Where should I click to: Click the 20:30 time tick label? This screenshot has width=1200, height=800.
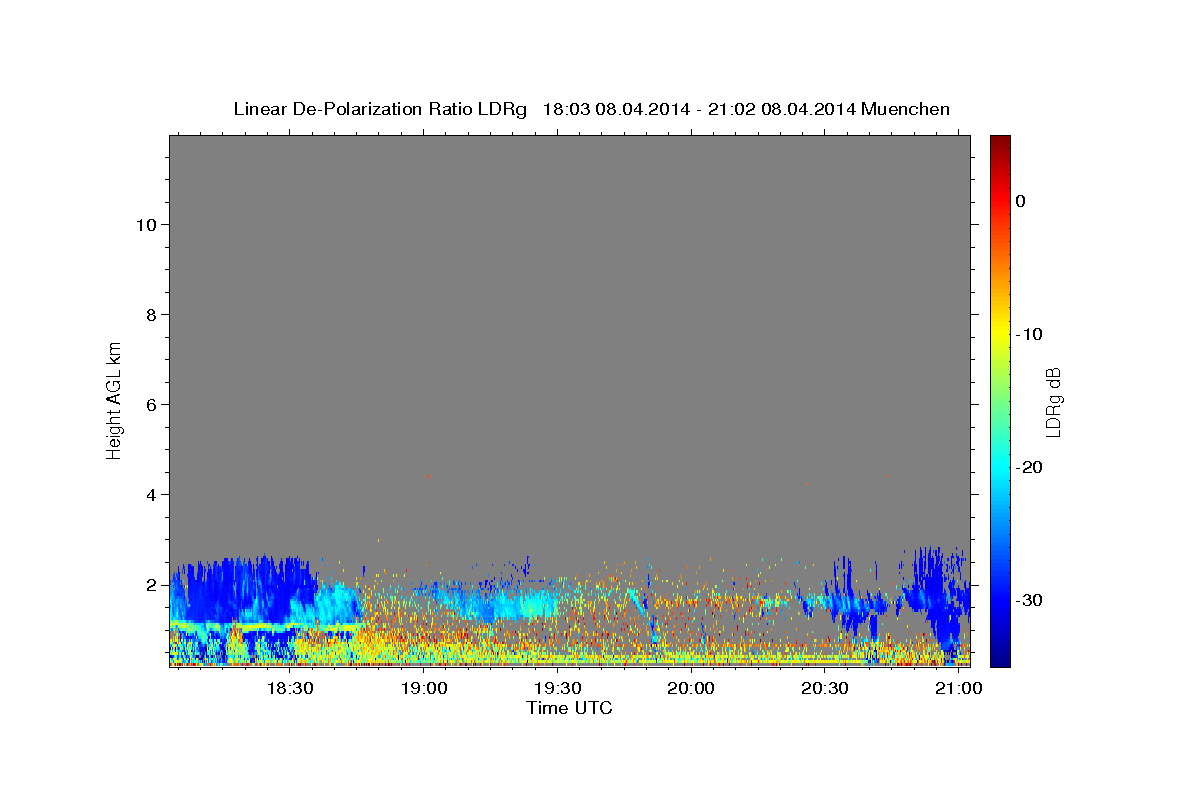[824, 689]
